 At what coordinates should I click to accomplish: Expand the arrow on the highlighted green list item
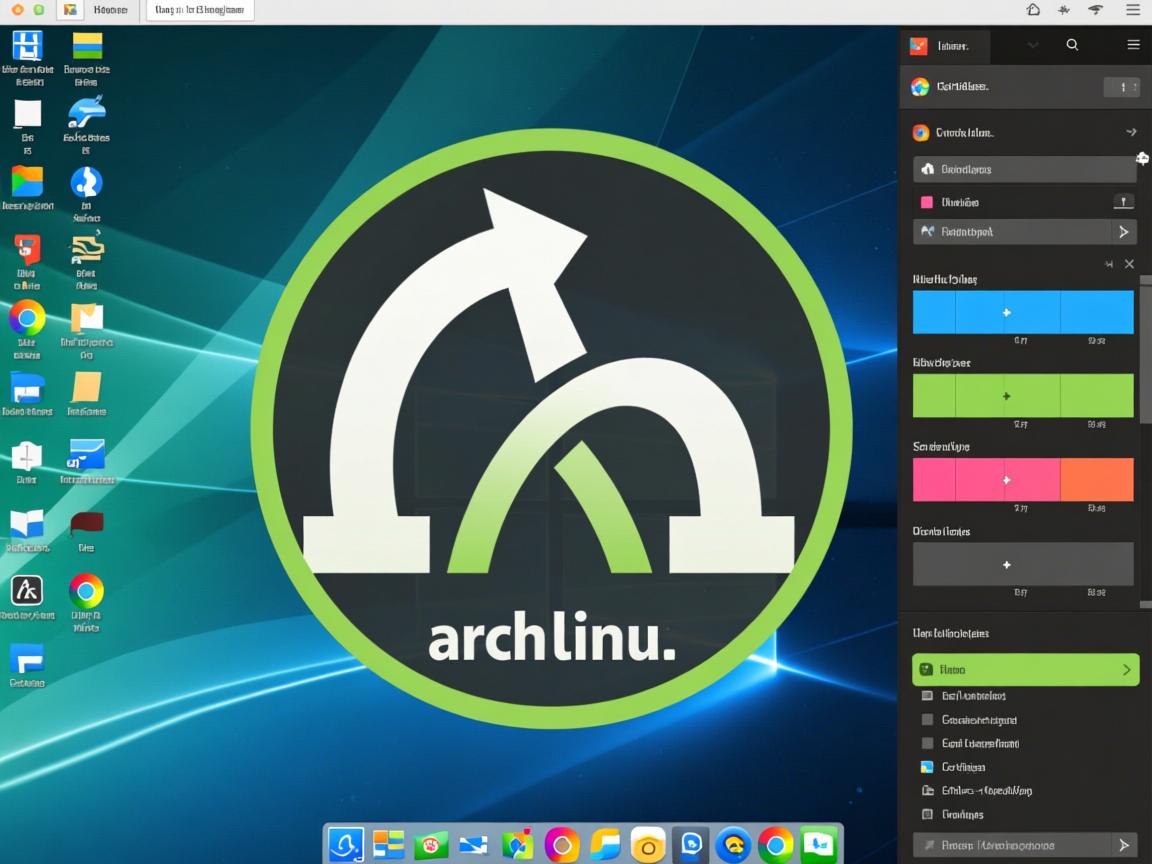pos(1126,669)
